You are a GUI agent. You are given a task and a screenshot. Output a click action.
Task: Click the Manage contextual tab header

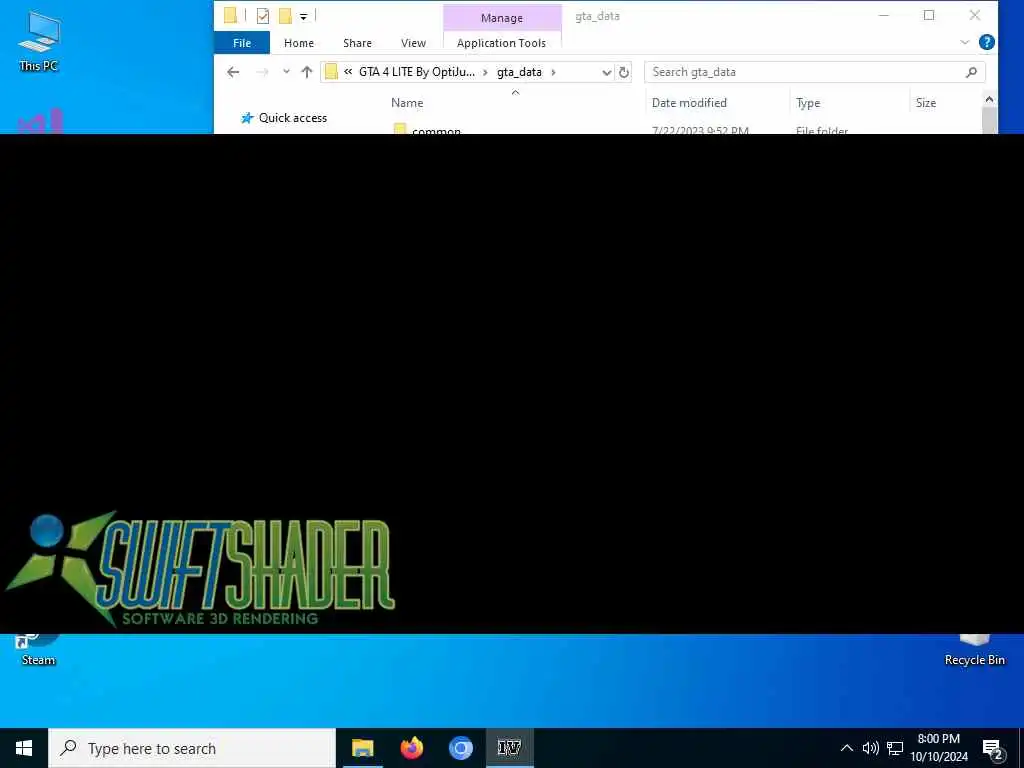tap(502, 18)
